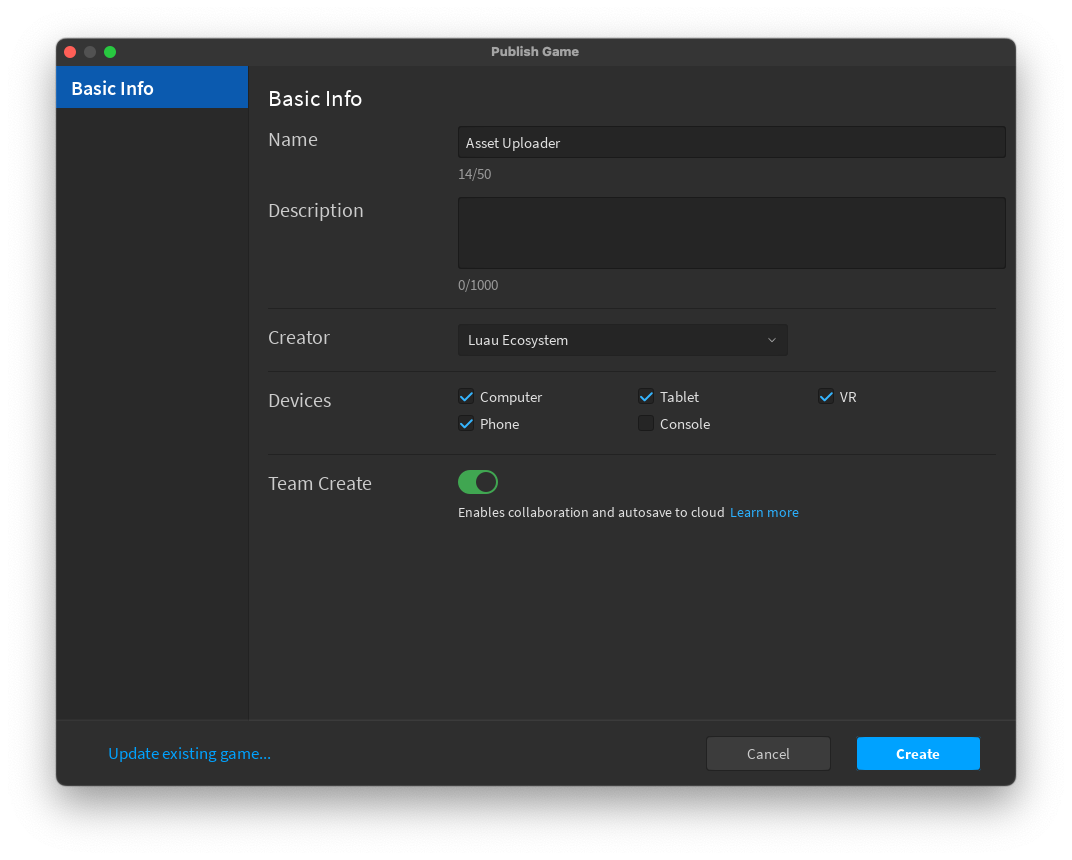The height and width of the screenshot is (860, 1072).
Task: Click the Cancel button
Action: point(767,753)
